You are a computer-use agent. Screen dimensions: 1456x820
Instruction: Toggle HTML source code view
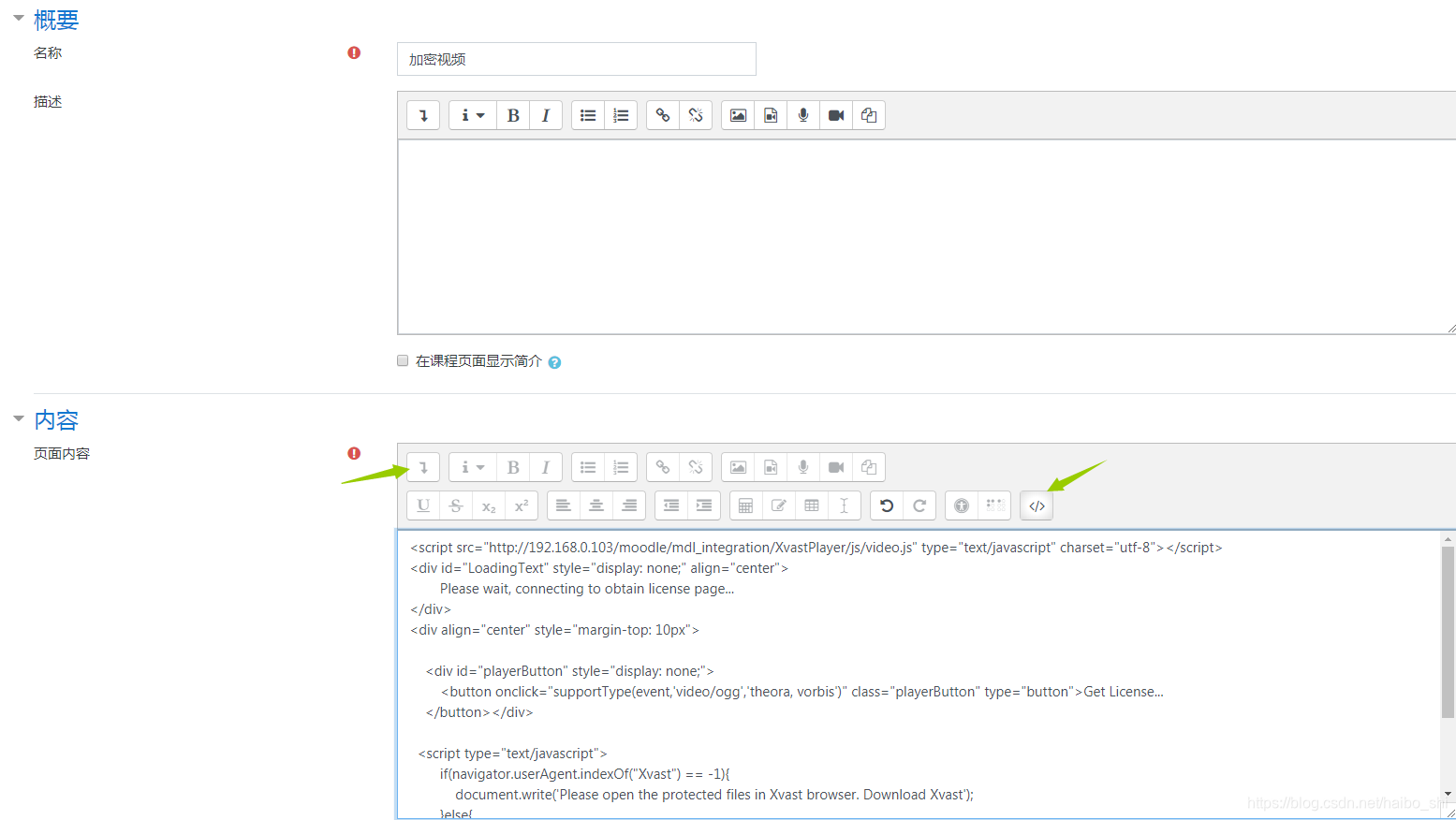tap(1037, 505)
